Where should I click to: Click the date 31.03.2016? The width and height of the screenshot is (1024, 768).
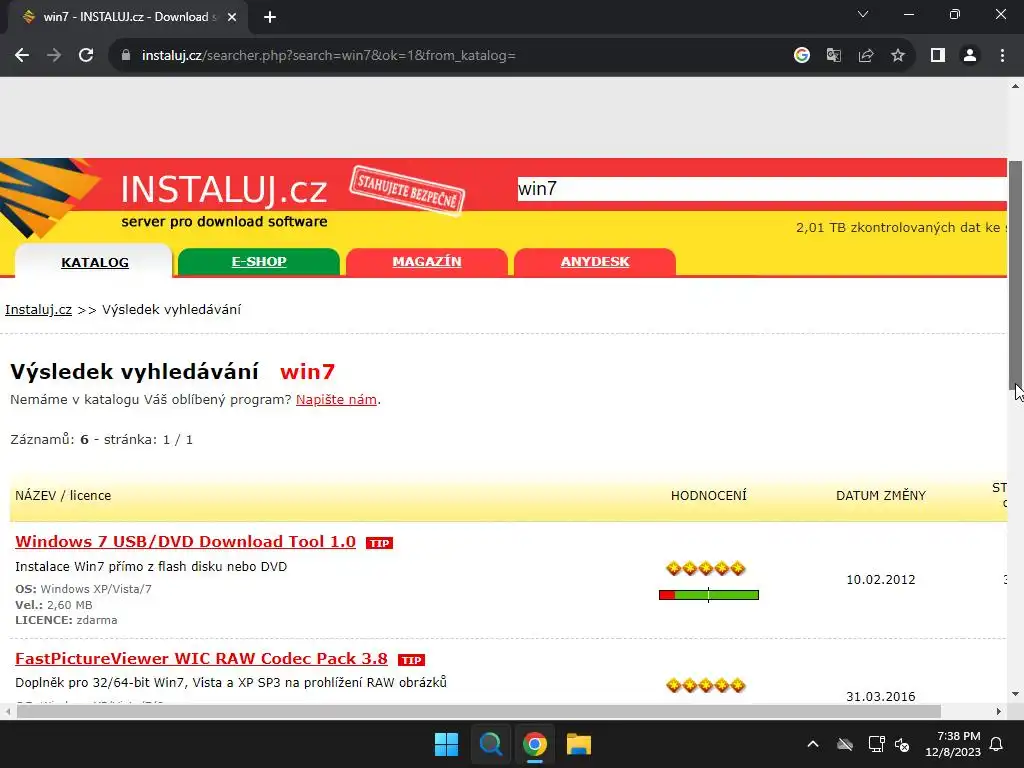[x=881, y=696]
